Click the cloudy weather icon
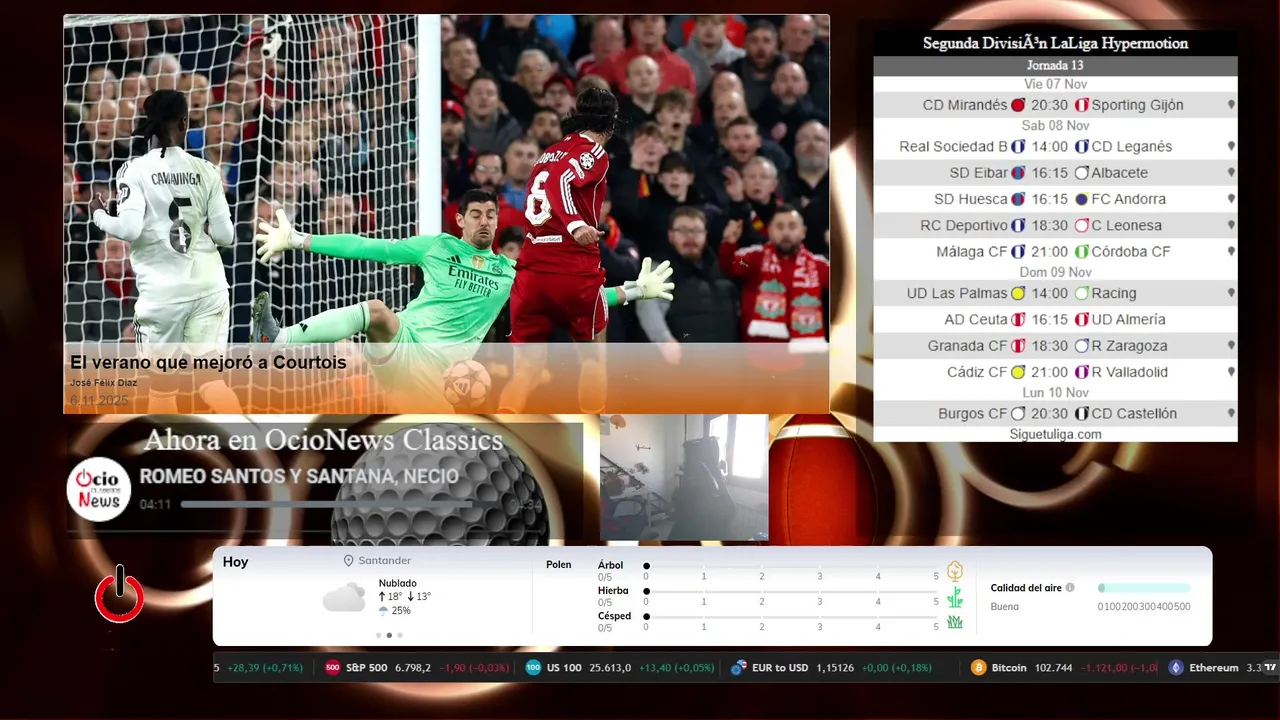Screen dimensions: 1280x720 pyautogui.click(x=344, y=597)
